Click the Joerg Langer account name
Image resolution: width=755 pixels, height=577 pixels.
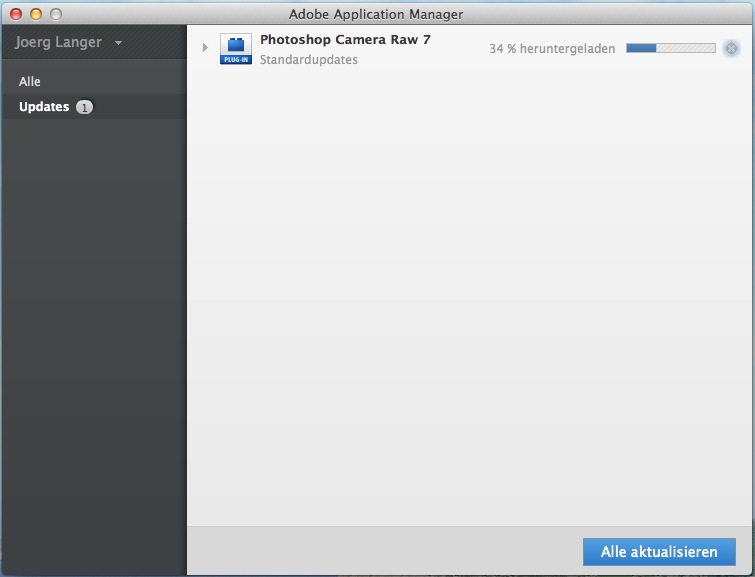(58, 43)
